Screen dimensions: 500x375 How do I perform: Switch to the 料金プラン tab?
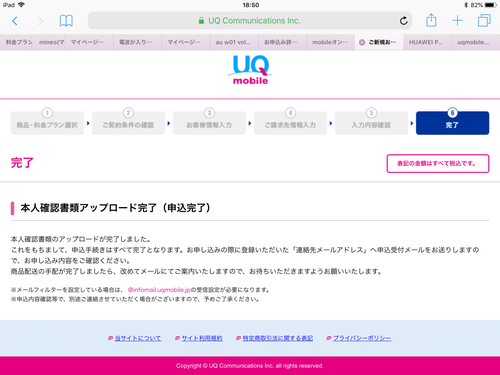point(16,42)
